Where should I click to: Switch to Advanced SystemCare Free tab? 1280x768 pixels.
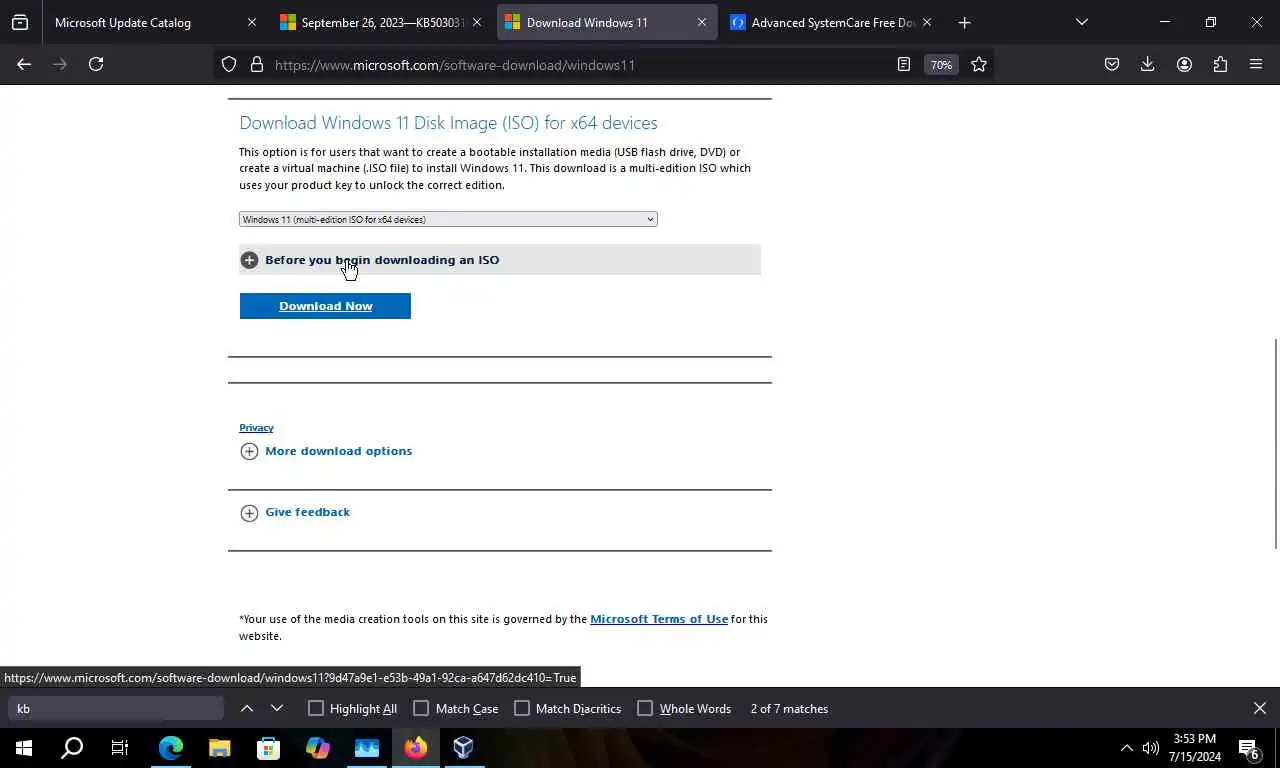pyautogui.click(x=833, y=22)
